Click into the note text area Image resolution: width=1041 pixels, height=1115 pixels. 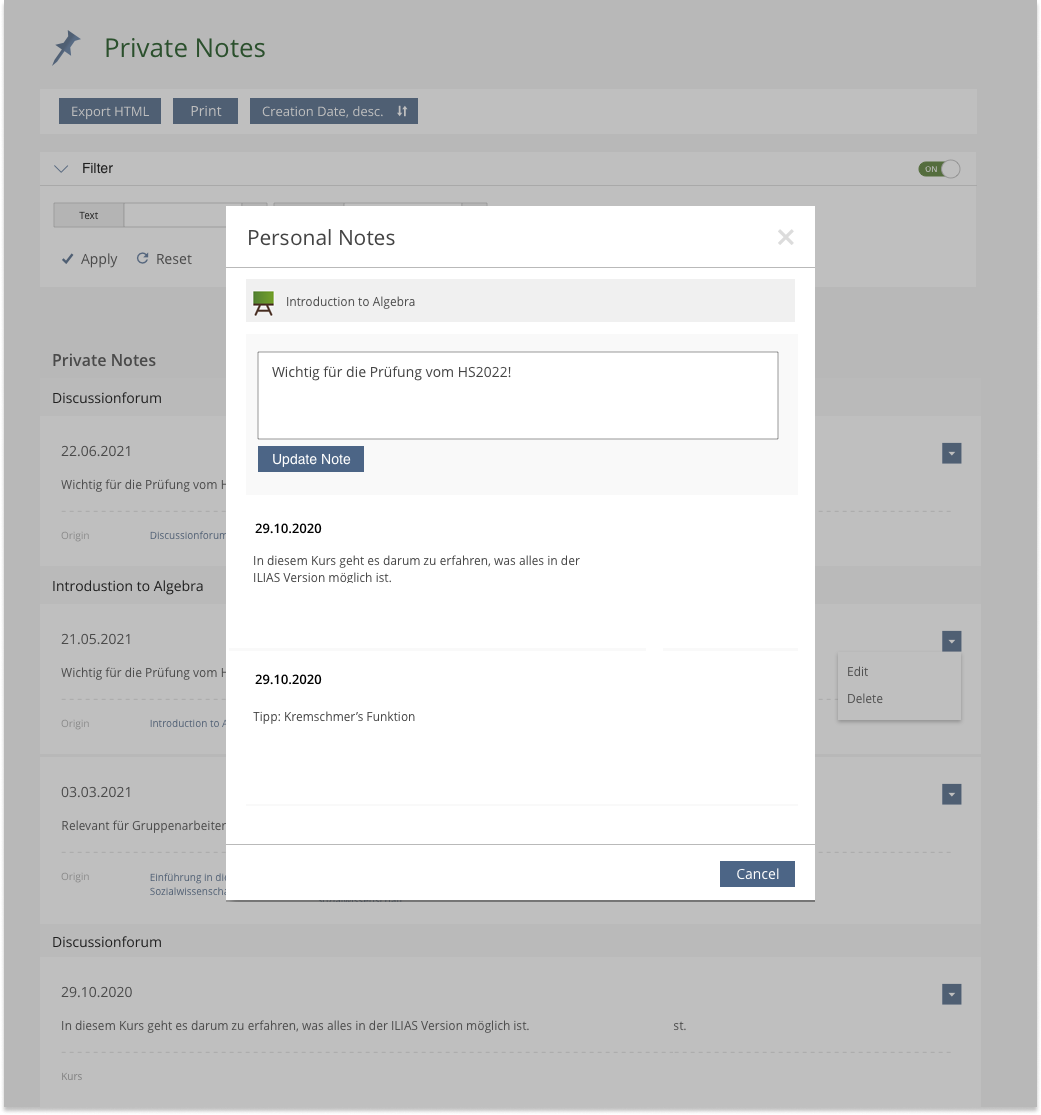click(517, 396)
